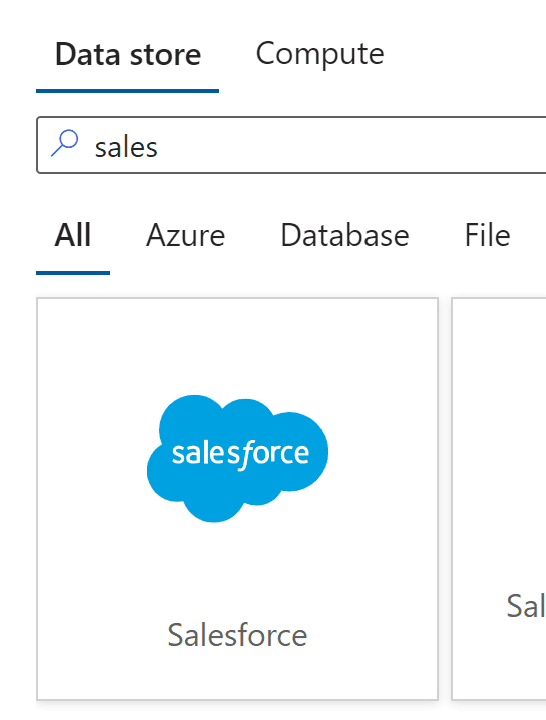The image size is (546, 720).
Task: Place cursor after the word sales
Action: pyautogui.click(x=159, y=148)
